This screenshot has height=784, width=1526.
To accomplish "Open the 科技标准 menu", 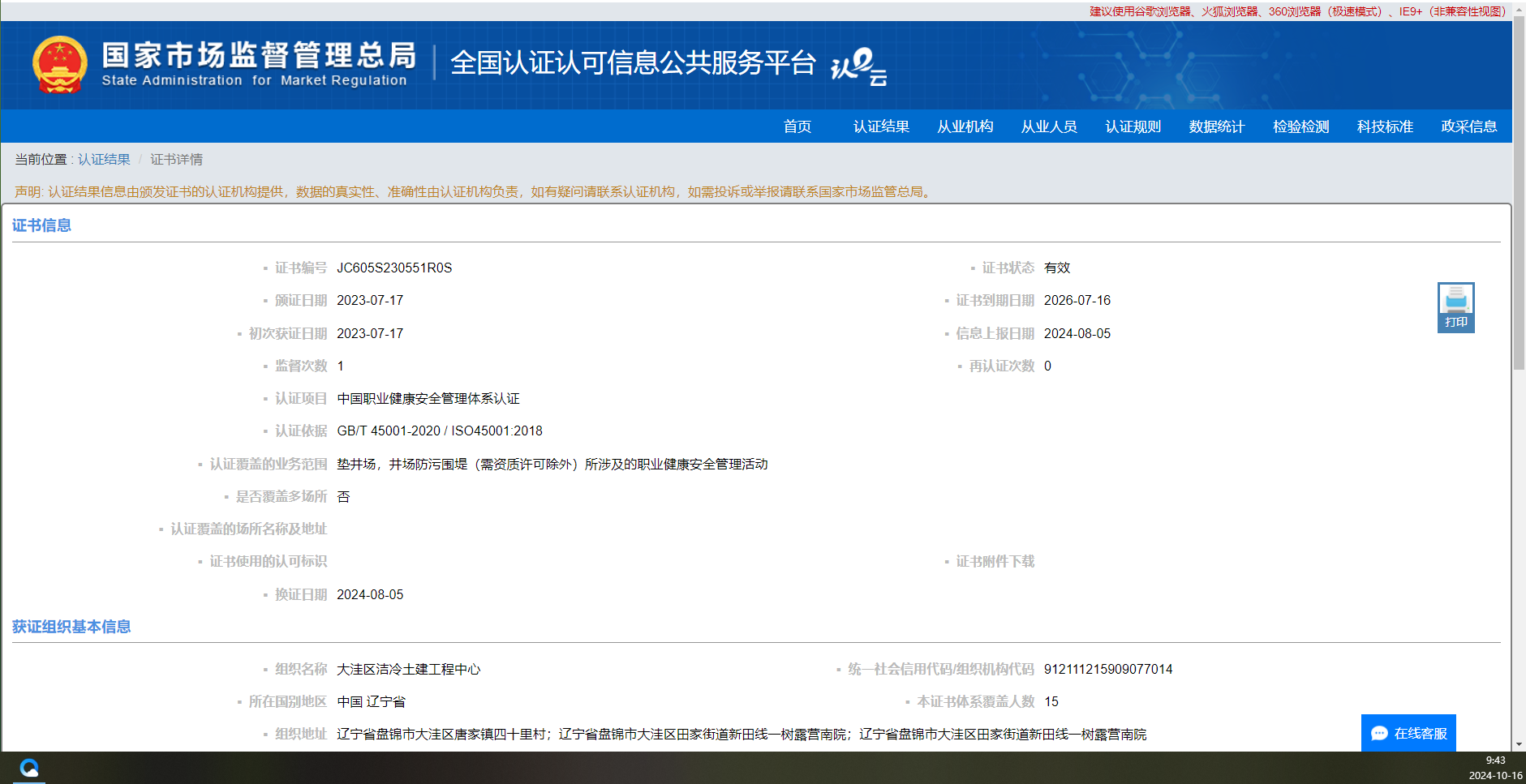I will click(x=1385, y=126).
